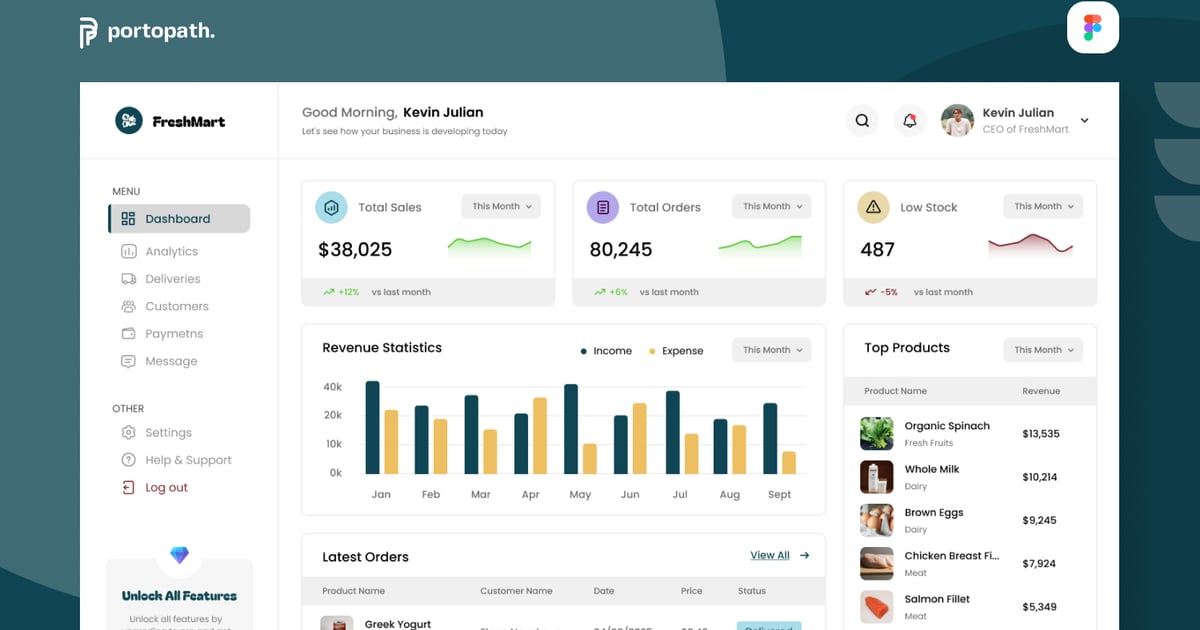Viewport: 1200px width, 630px height.
Task: Click the search magnifier icon
Action: tap(862, 121)
